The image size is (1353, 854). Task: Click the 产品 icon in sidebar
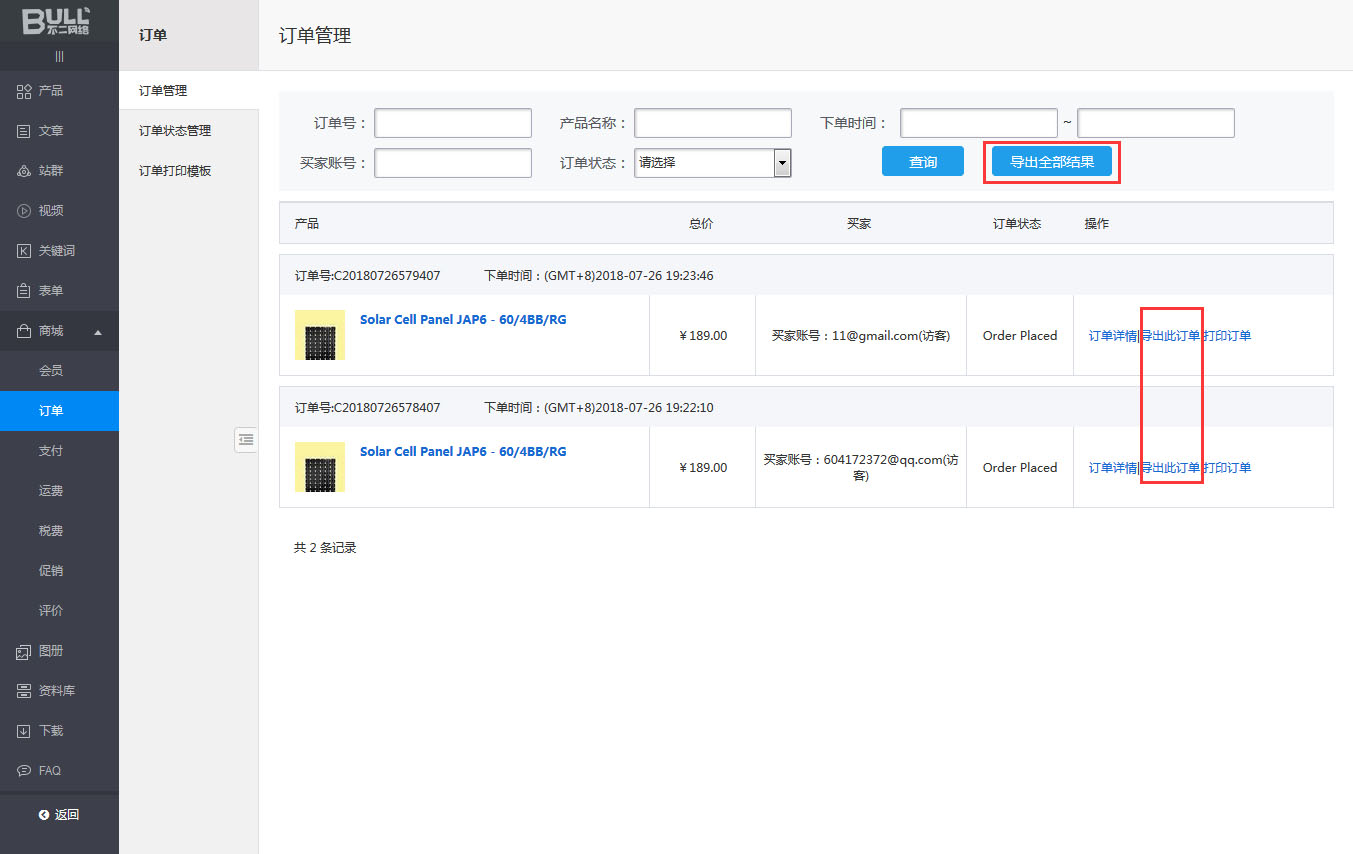tap(24, 91)
